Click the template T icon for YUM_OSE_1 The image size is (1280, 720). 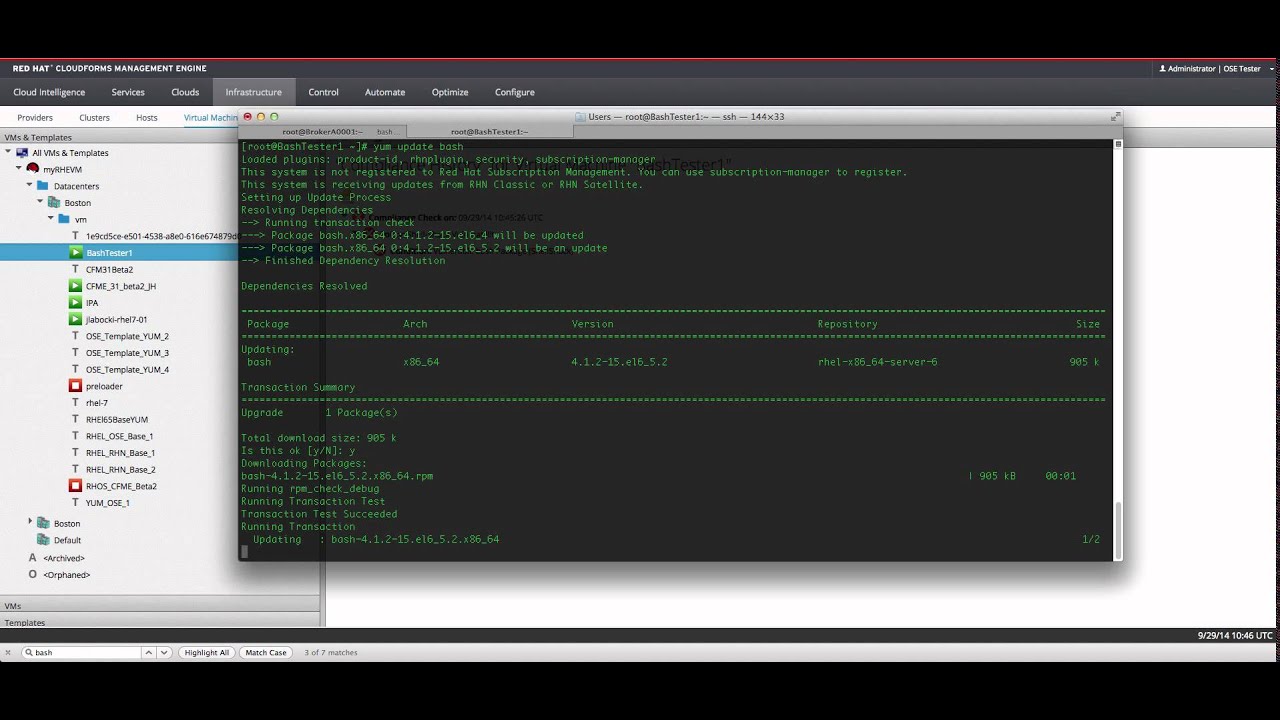point(75,502)
